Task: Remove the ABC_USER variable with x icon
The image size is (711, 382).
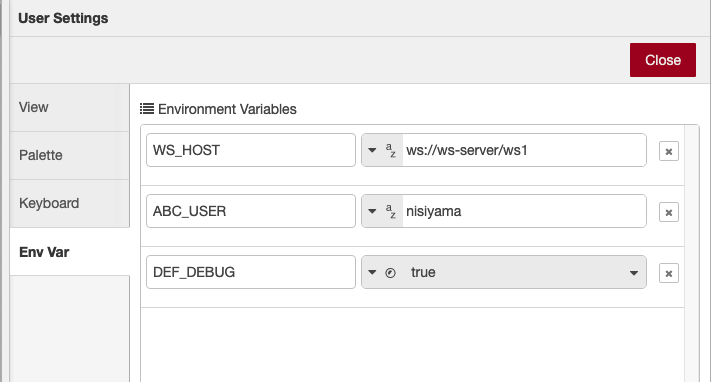Action: coord(668,212)
